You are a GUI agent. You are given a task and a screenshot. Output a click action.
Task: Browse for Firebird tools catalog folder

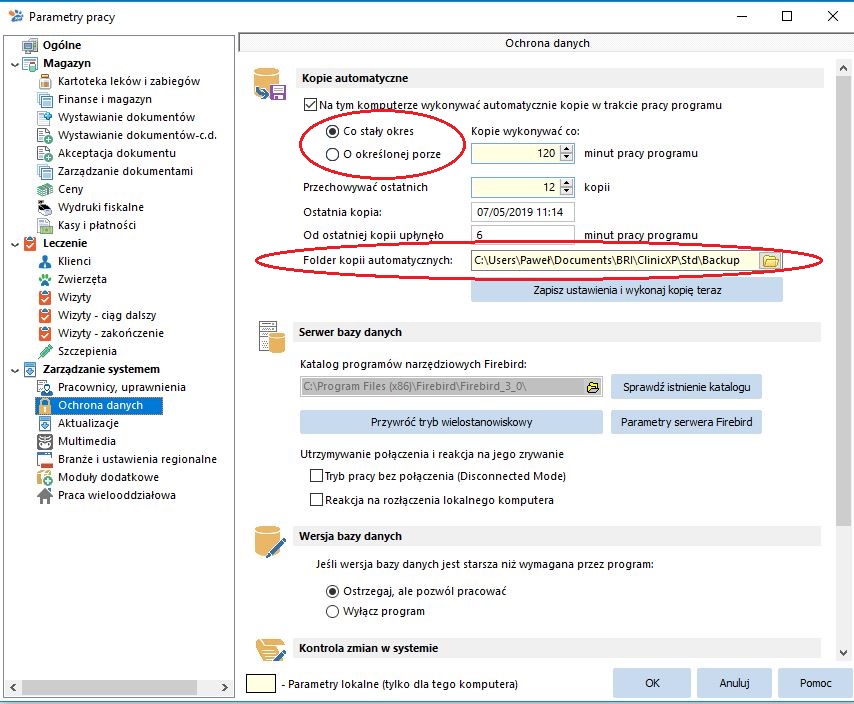[593, 387]
